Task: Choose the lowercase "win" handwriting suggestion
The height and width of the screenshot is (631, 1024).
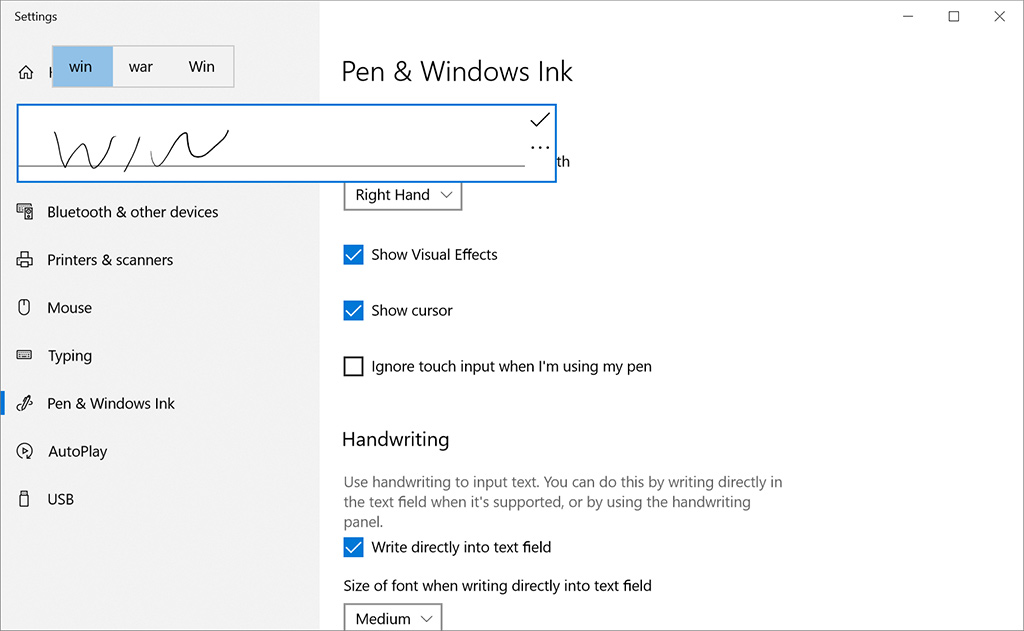Action: coord(81,67)
